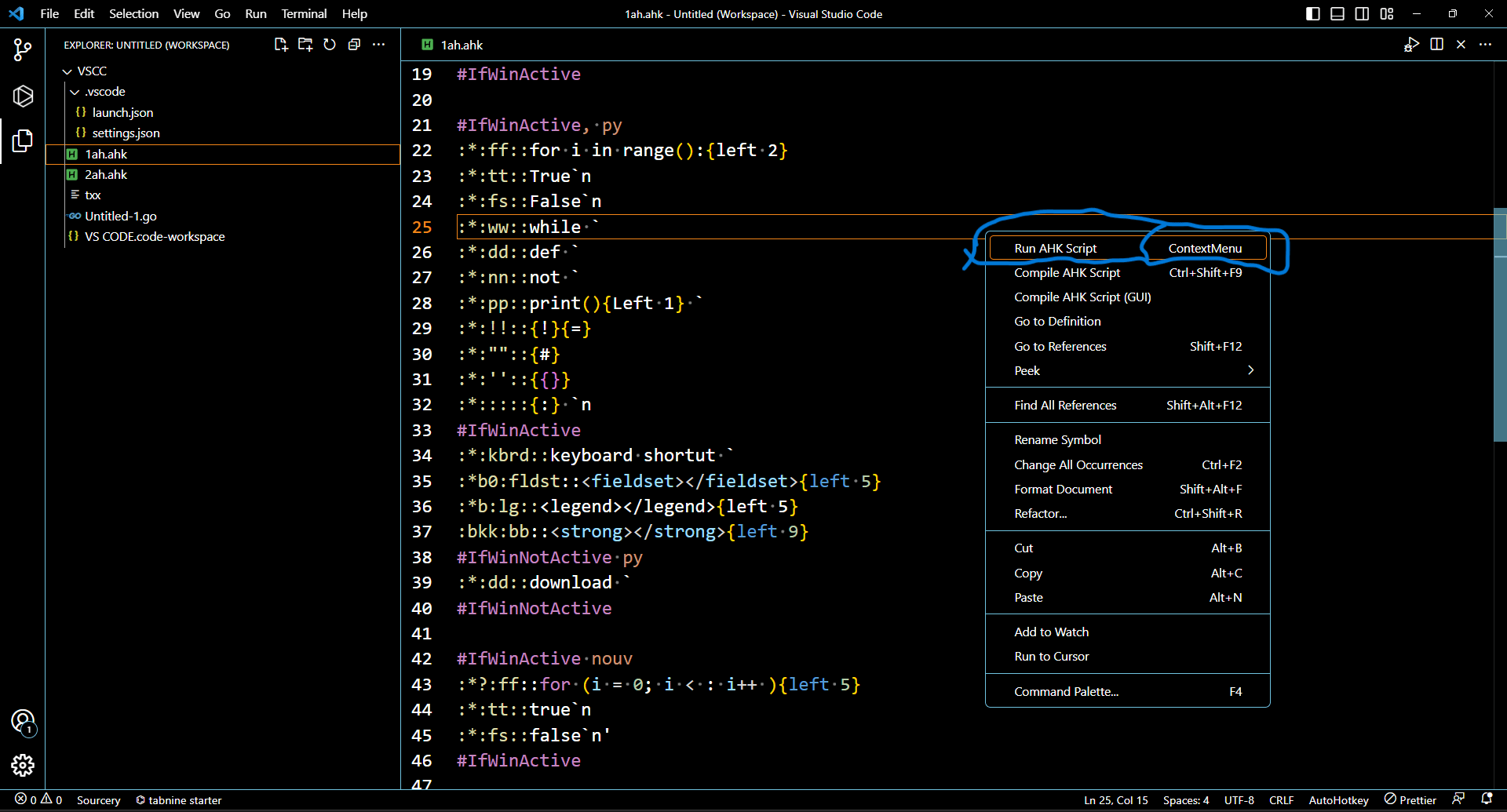This screenshot has height=812, width=1507.
Task: Open VS CODE.code-workspace file
Action: pyautogui.click(x=223, y=236)
